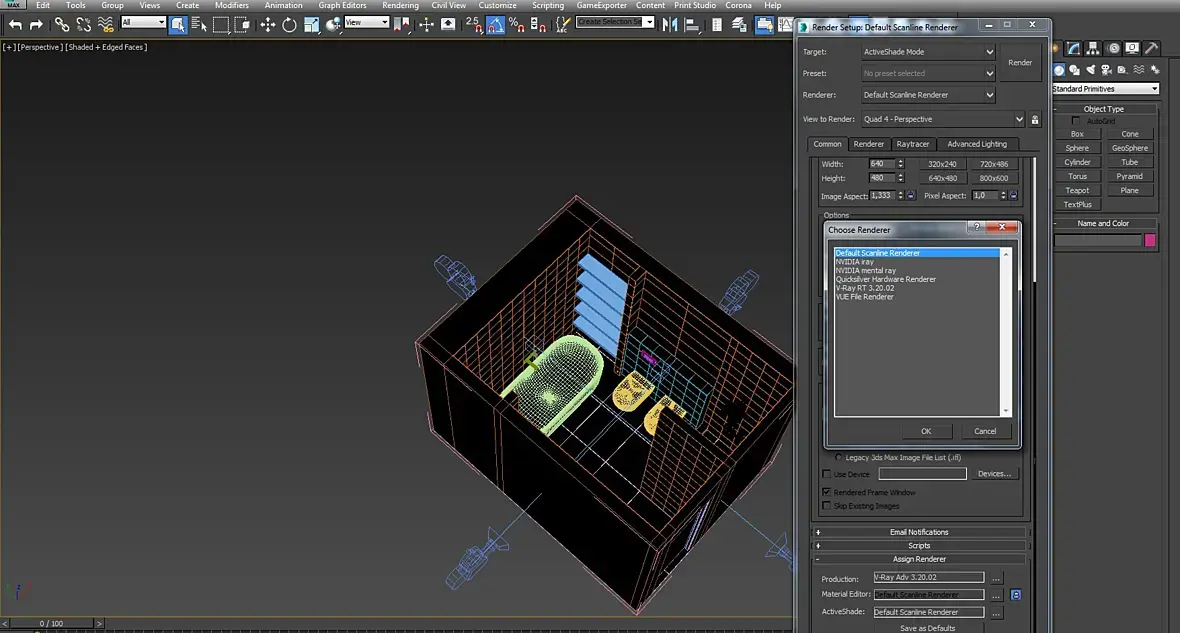Enable the Skip Existing Images checkbox
1180x633 pixels.
(x=826, y=506)
